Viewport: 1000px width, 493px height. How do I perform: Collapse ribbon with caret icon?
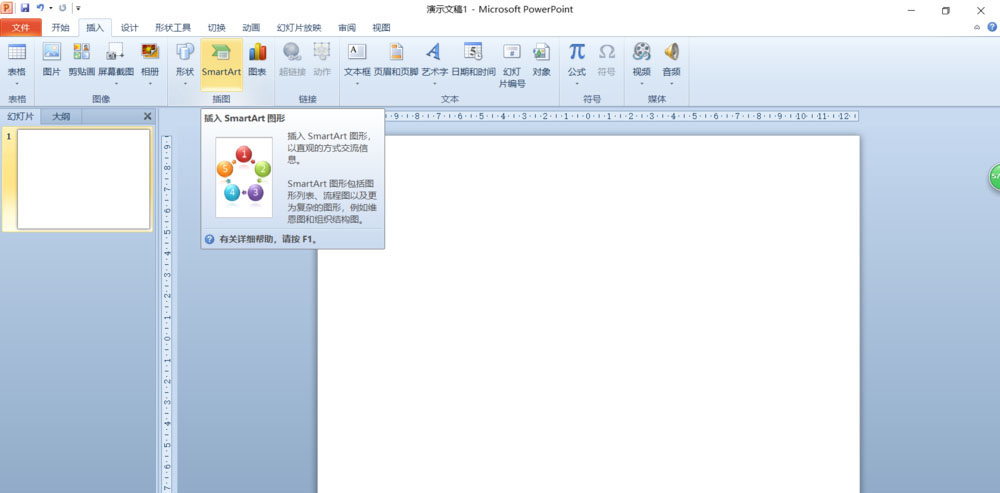977,27
